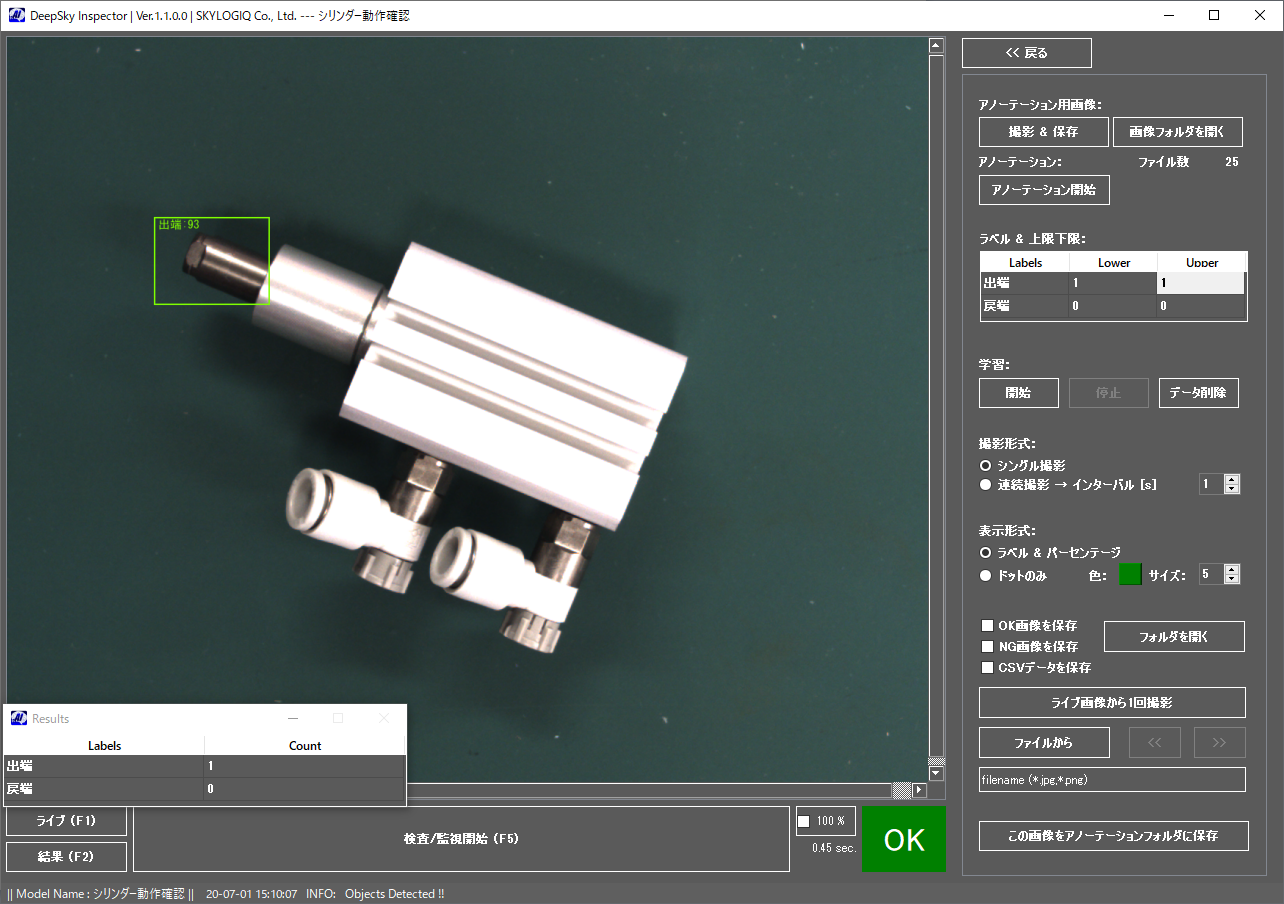Image resolution: width=1284 pixels, height=904 pixels.
Task: Click ライブ画像から1回撮影 button
Action: click(1112, 703)
